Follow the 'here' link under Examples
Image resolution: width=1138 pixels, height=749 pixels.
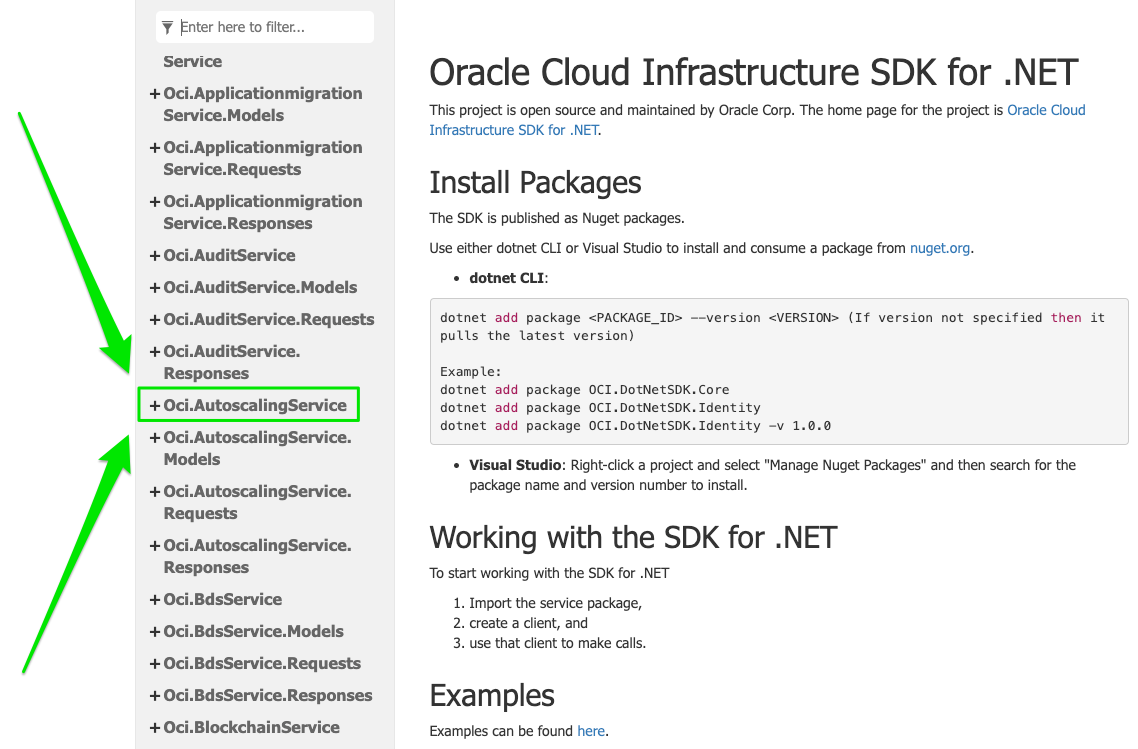point(590,731)
